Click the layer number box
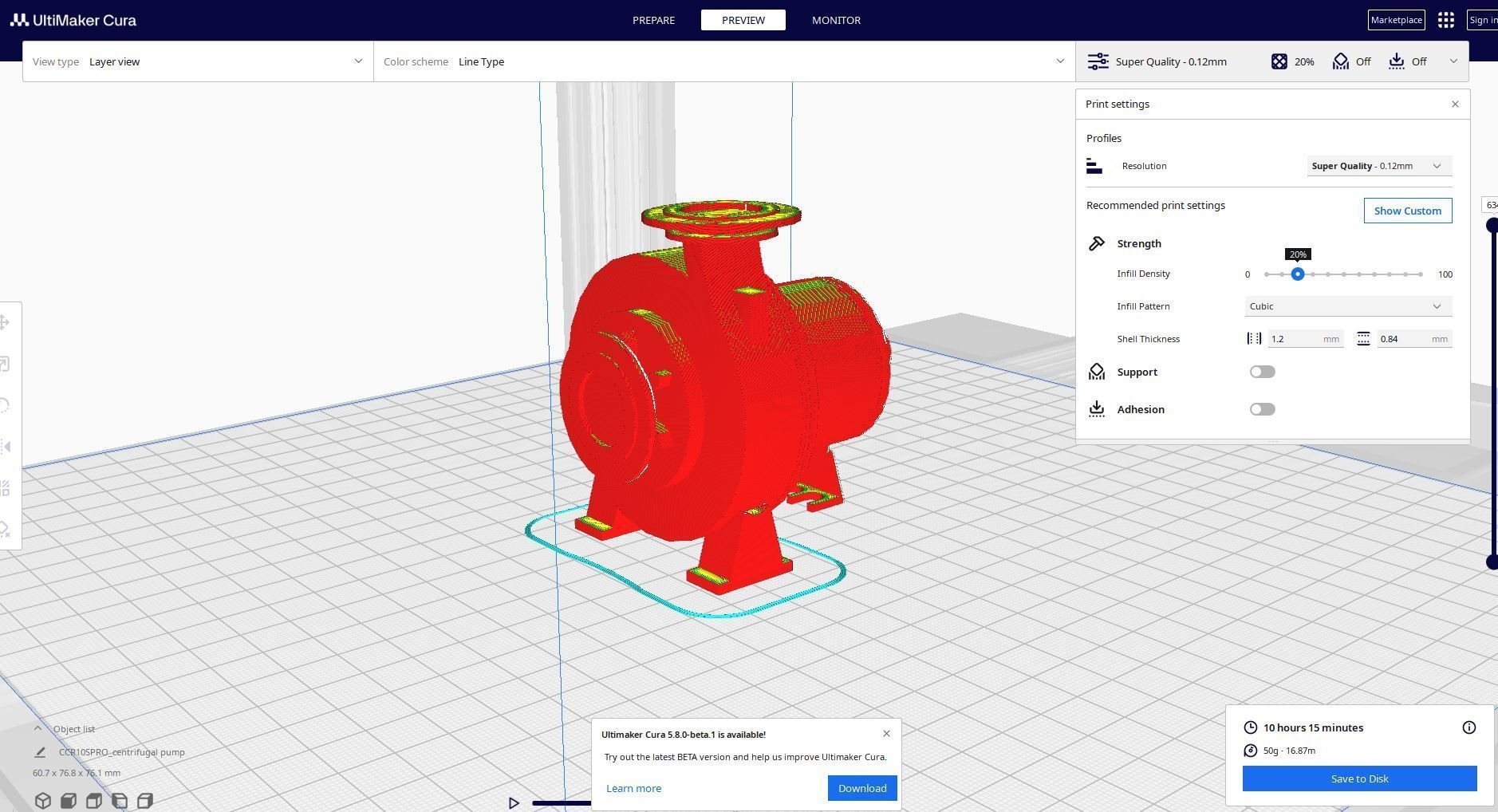Image resolution: width=1498 pixels, height=812 pixels. coord(1490,205)
